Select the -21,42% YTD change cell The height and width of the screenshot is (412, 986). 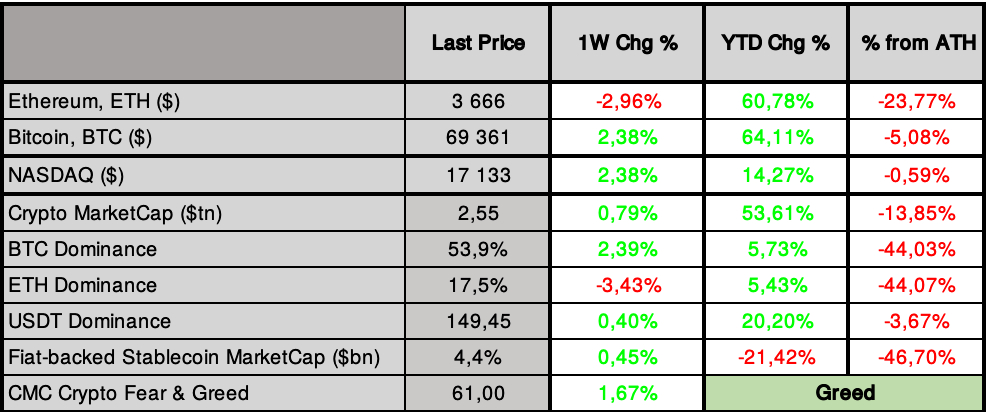coord(775,357)
